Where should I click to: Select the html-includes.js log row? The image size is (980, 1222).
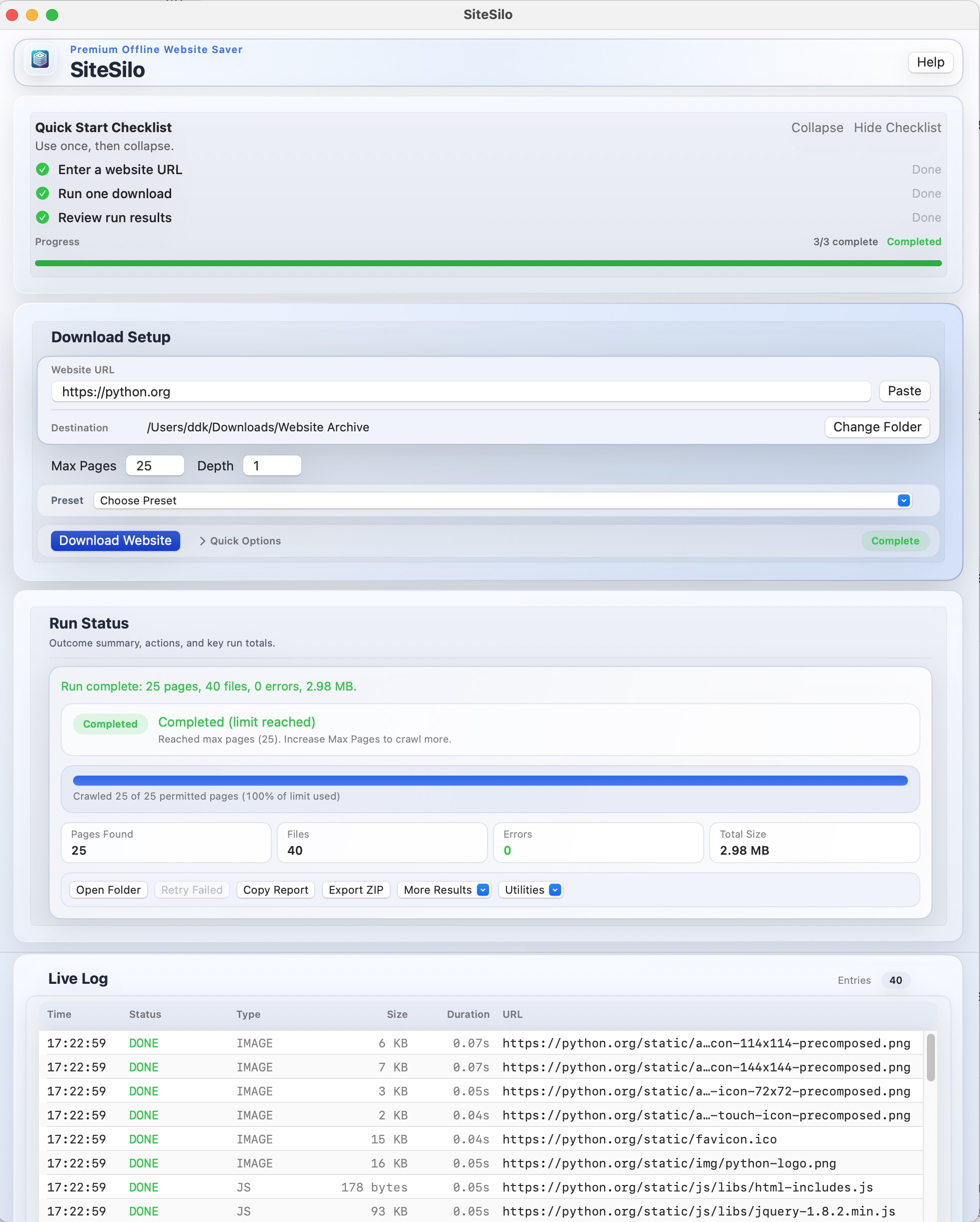coord(480,1187)
